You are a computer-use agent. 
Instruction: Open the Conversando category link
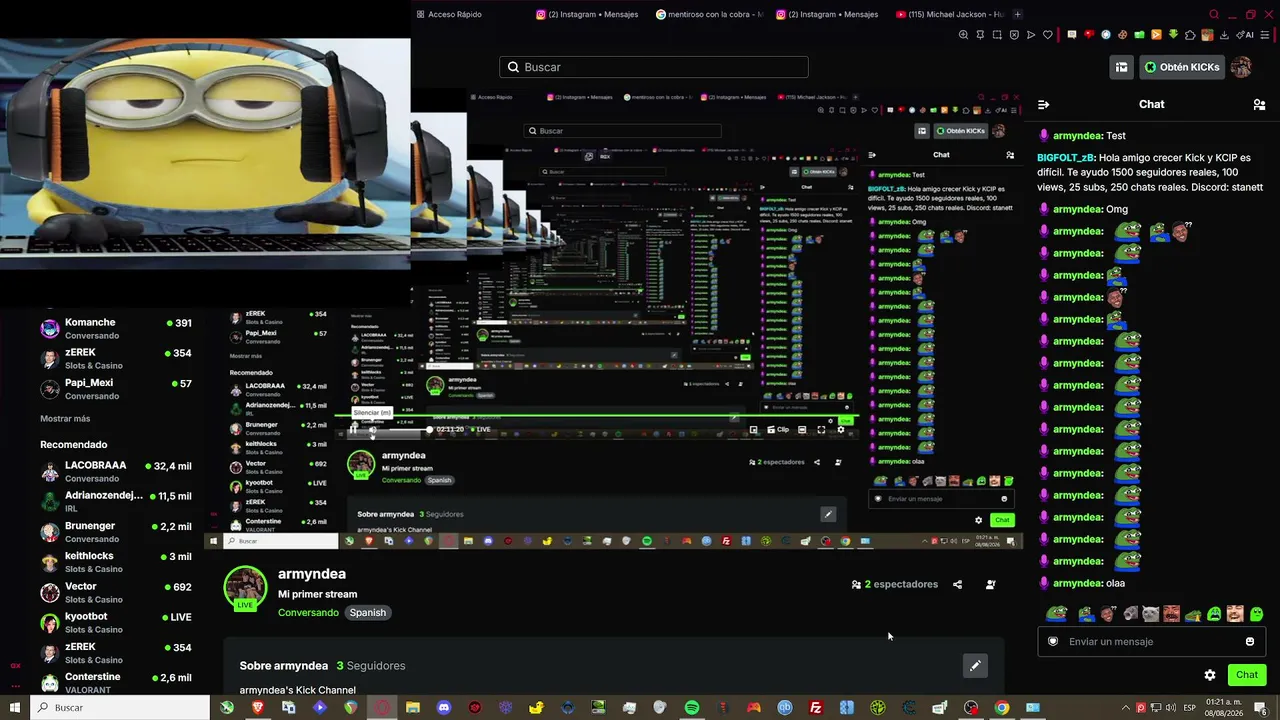[308, 613]
